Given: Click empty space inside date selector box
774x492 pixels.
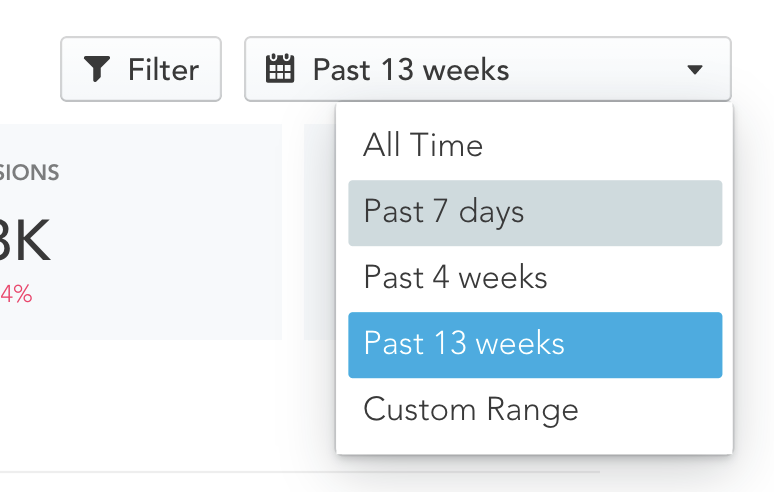Looking at the screenshot, I should (597, 69).
